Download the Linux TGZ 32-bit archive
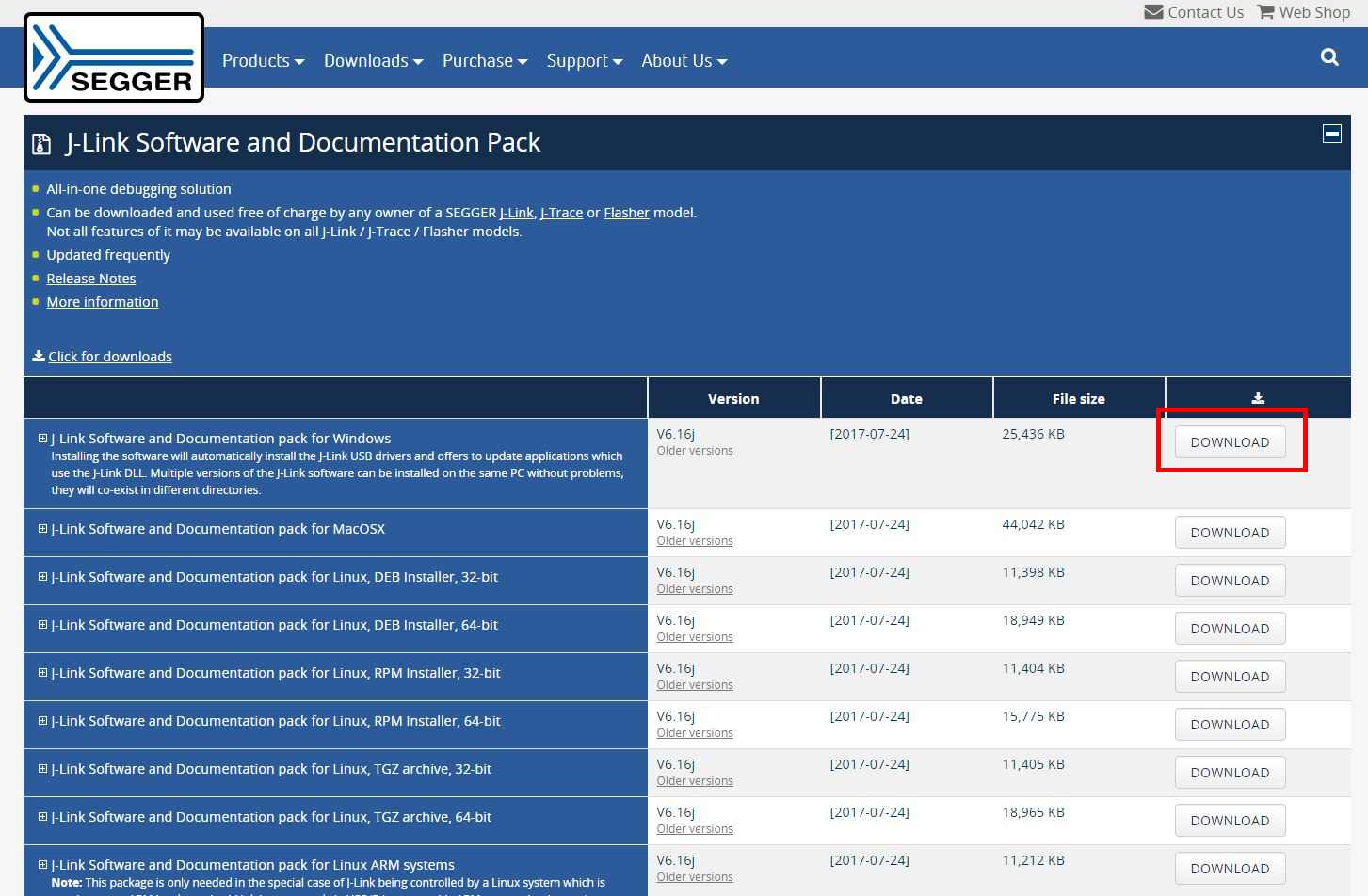The height and width of the screenshot is (896, 1368). [x=1230, y=773]
